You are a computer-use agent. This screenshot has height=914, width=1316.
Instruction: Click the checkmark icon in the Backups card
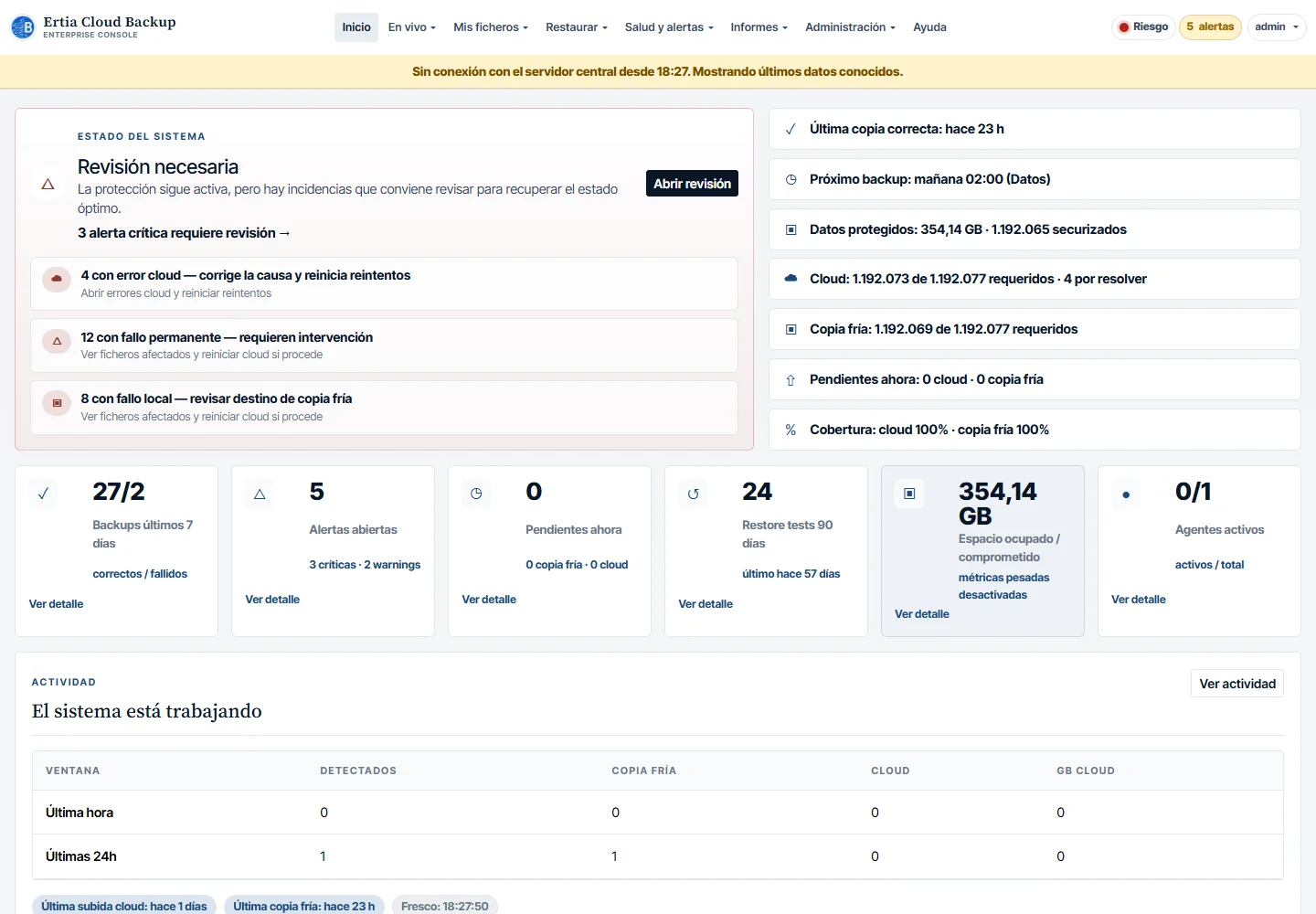click(43, 494)
